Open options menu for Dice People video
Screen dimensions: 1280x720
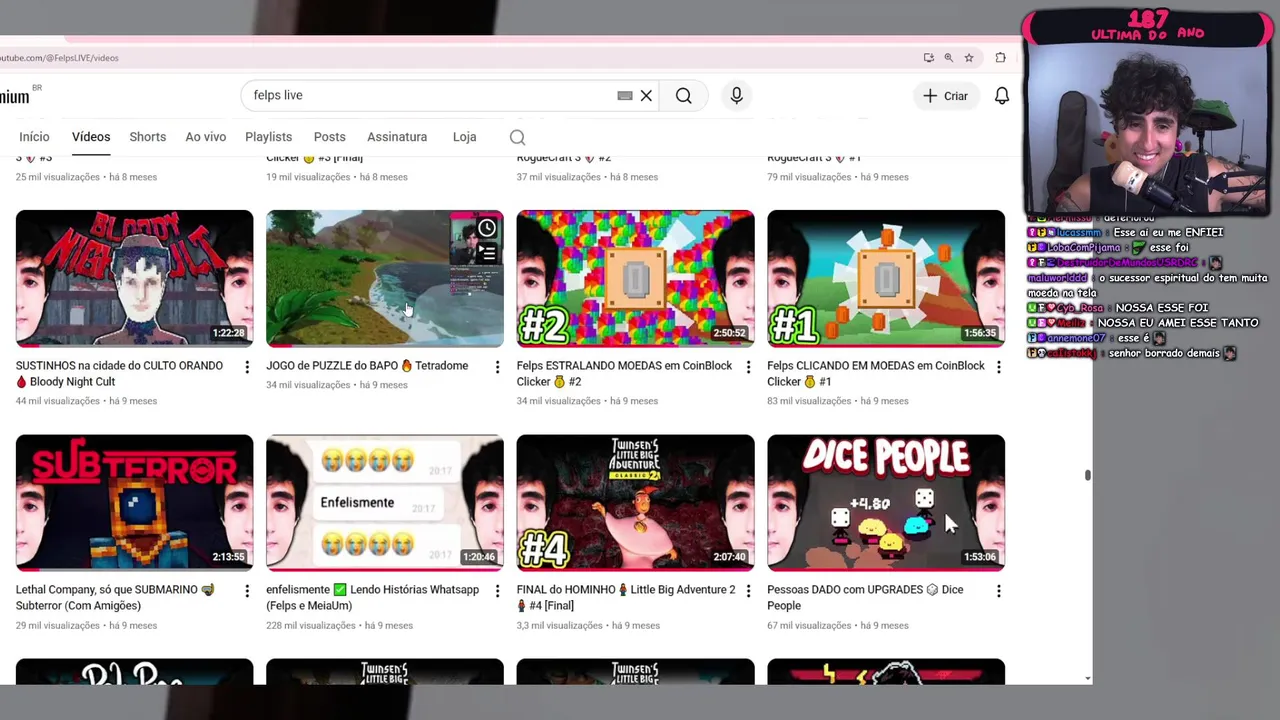(998, 591)
